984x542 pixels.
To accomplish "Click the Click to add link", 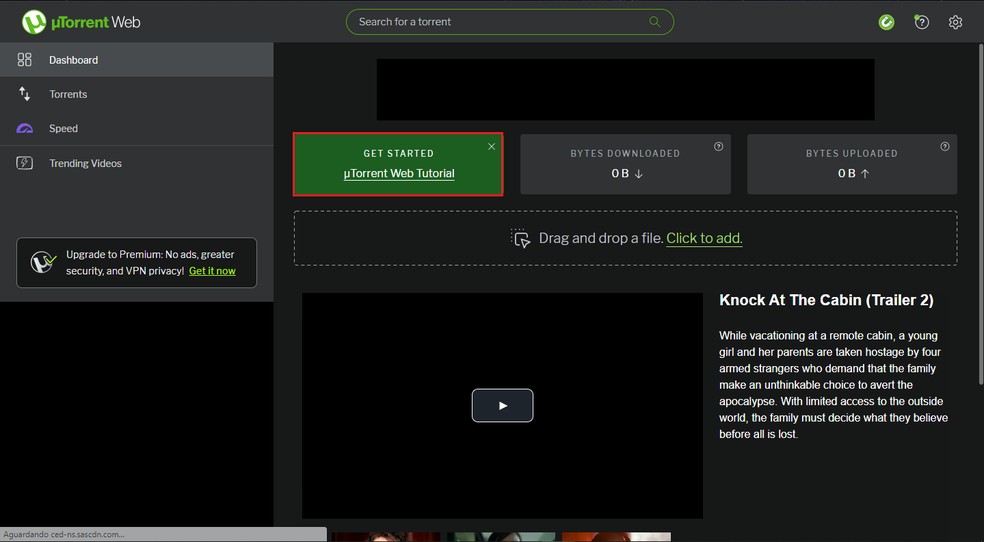I will tap(704, 238).
